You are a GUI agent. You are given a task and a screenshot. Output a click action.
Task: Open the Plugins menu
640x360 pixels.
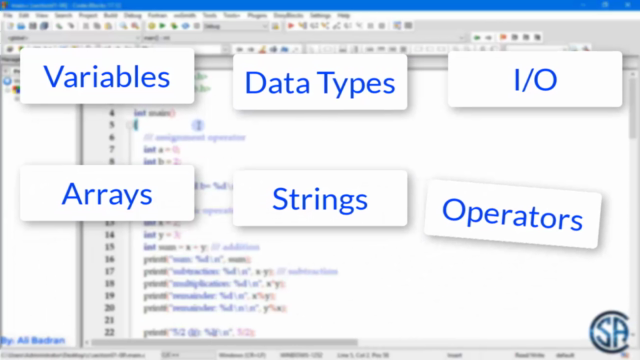coord(257,16)
